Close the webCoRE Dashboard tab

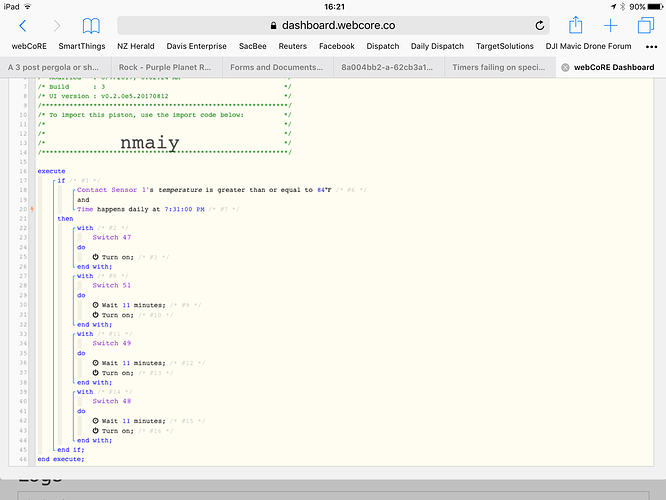(x=565, y=68)
